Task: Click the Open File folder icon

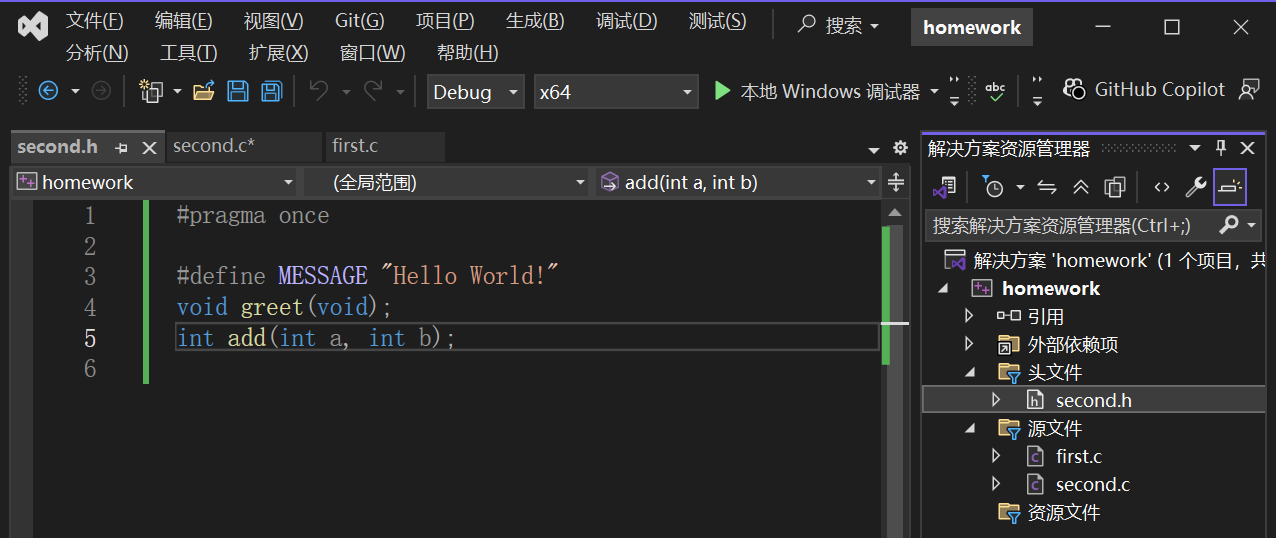Action: point(204,91)
